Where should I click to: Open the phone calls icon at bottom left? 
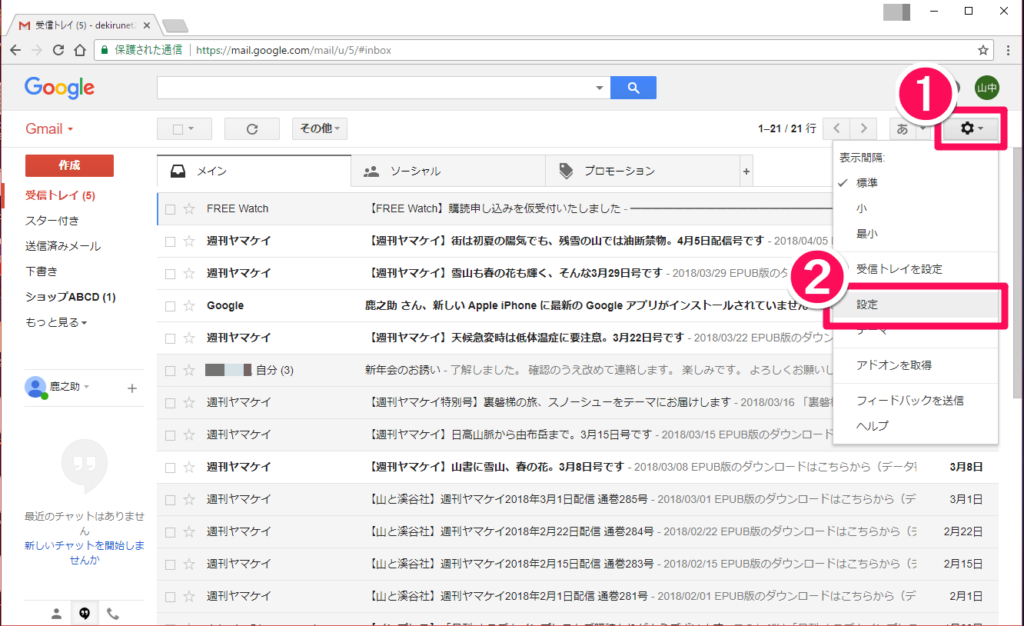pyautogui.click(x=112, y=614)
